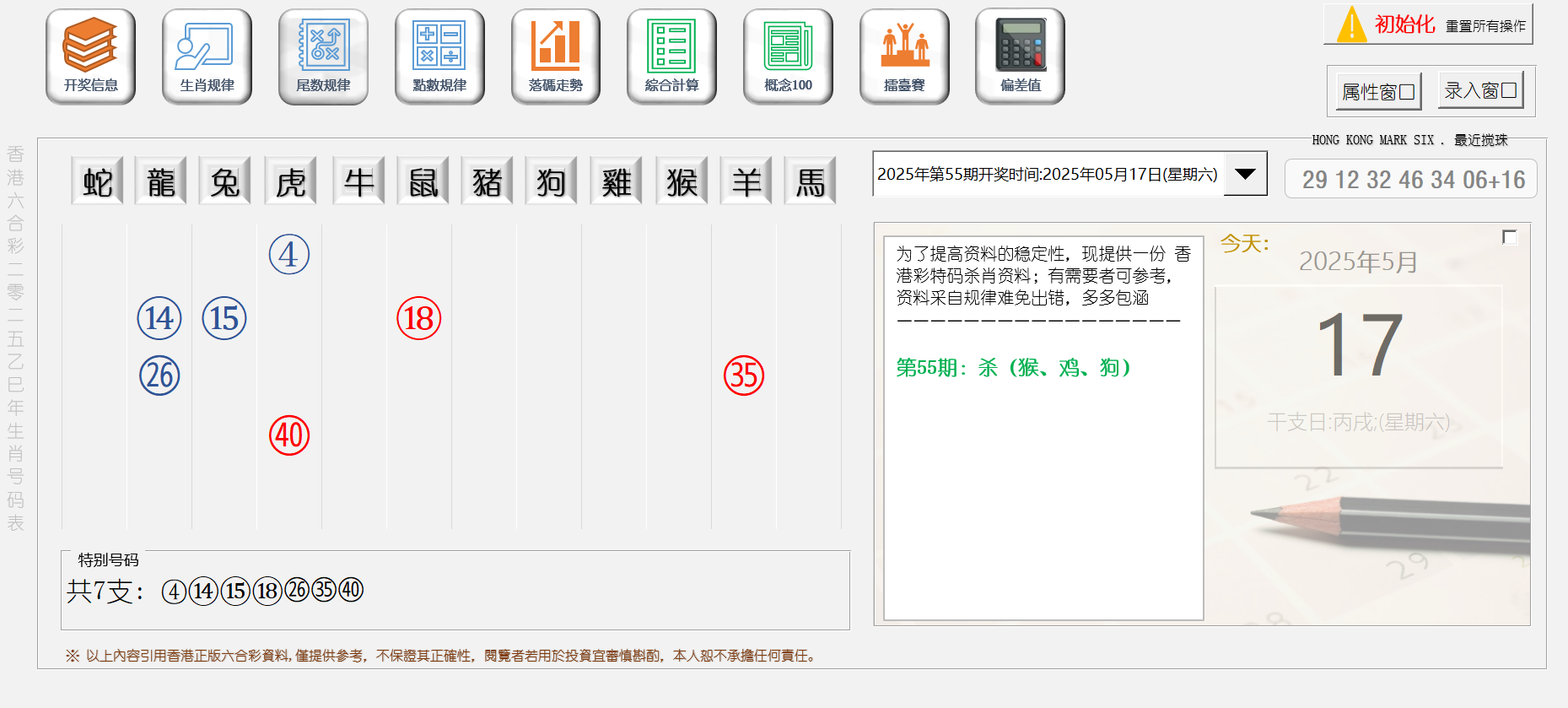This screenshot has width=1568, height=708.
Task: Select the 馬 zodiac button
Action: tap(810, 181)
